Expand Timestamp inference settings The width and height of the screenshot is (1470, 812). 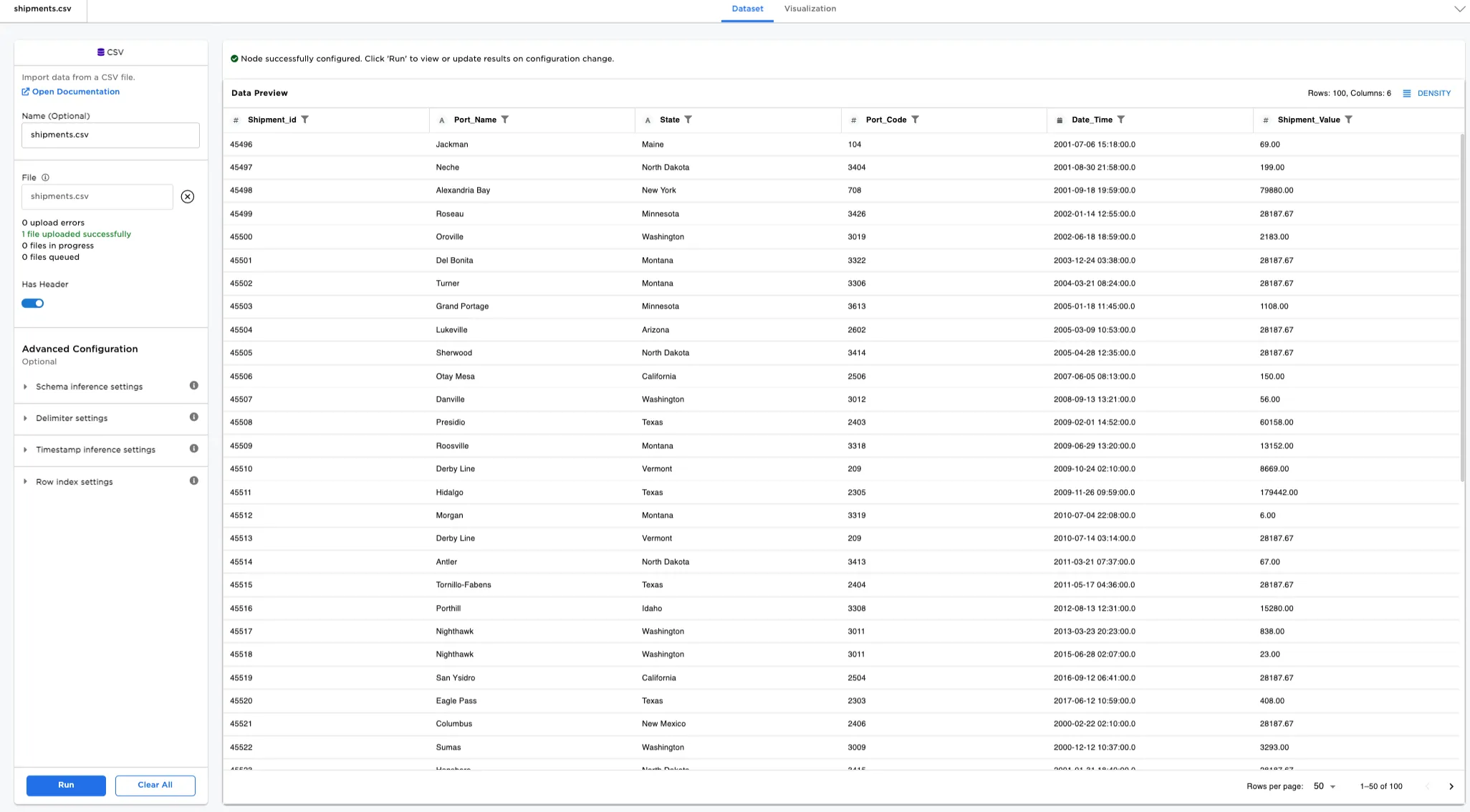[95, 450]
